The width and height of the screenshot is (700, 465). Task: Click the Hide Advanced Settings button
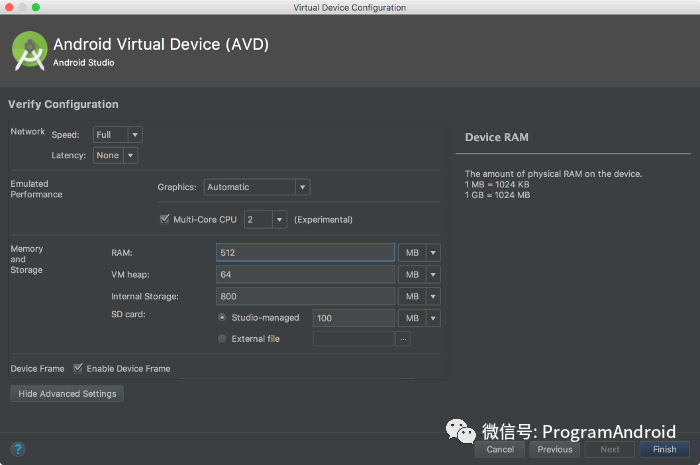pyautogui.click(x=67, y=394)
